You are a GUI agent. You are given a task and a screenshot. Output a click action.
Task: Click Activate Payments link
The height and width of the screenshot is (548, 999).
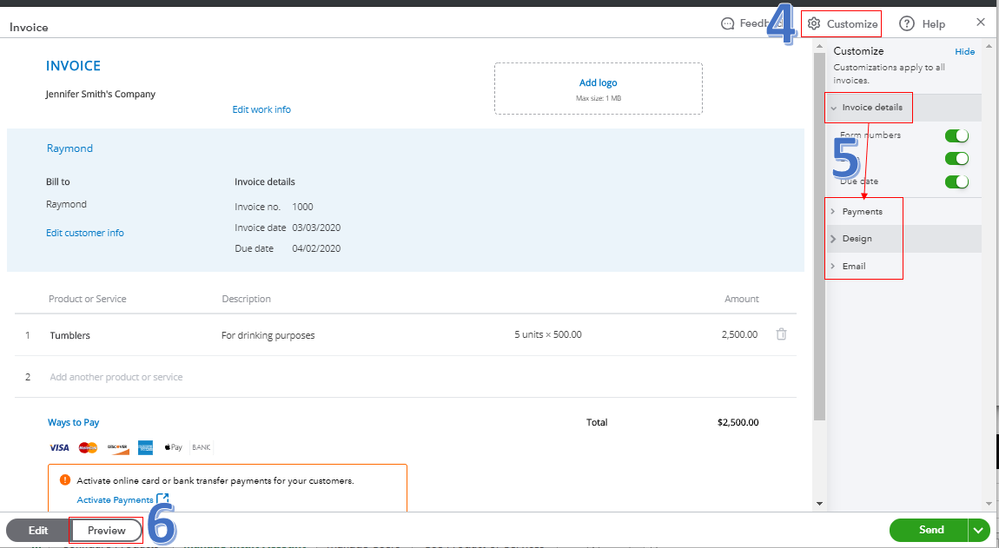[115, 500]
